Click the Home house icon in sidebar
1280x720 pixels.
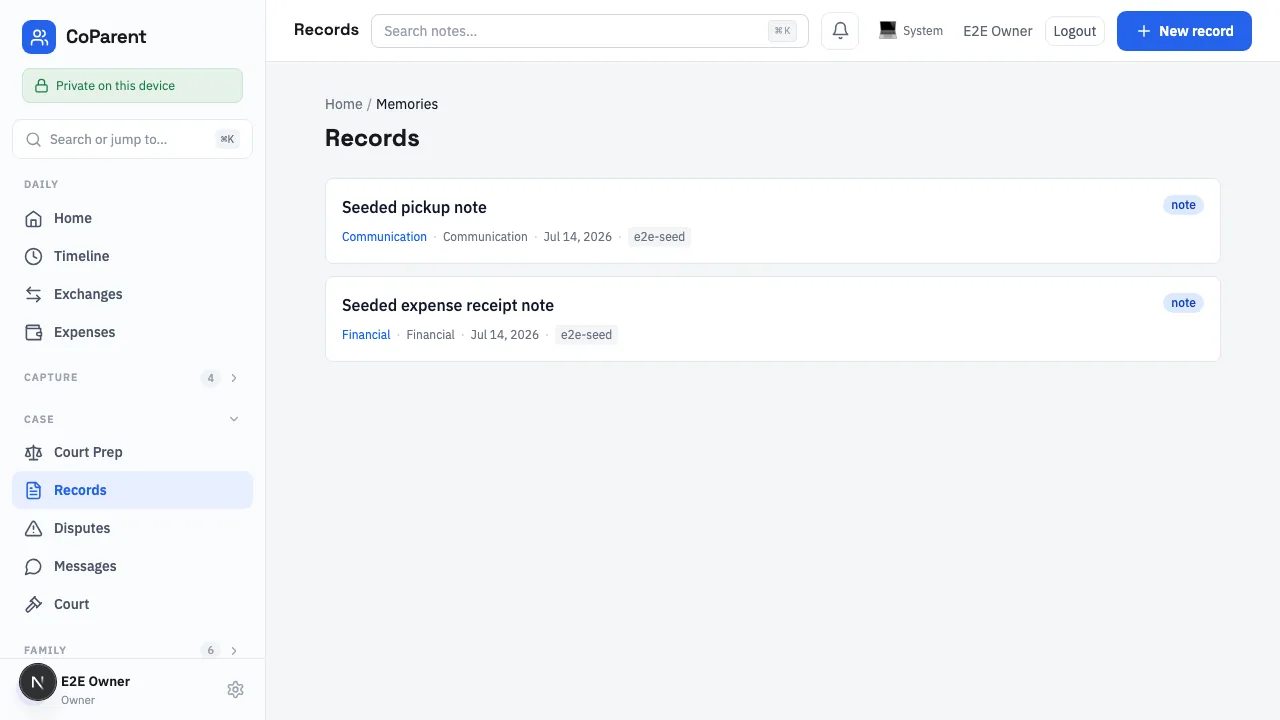tap(34, 218)
